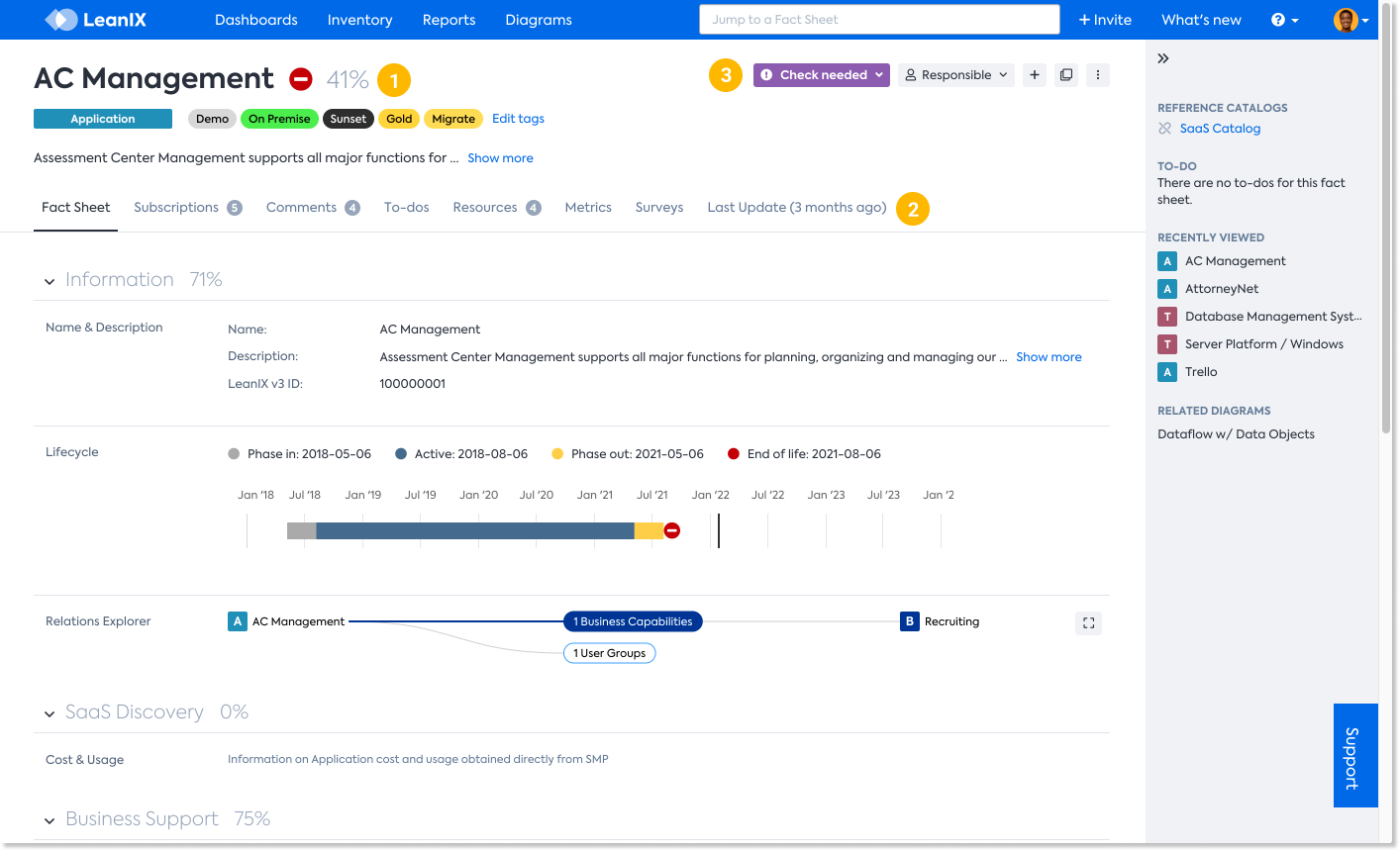Click the blue Active phase lifecycle bar
This screenshot has width=1400, height=851.
[475, 531]
